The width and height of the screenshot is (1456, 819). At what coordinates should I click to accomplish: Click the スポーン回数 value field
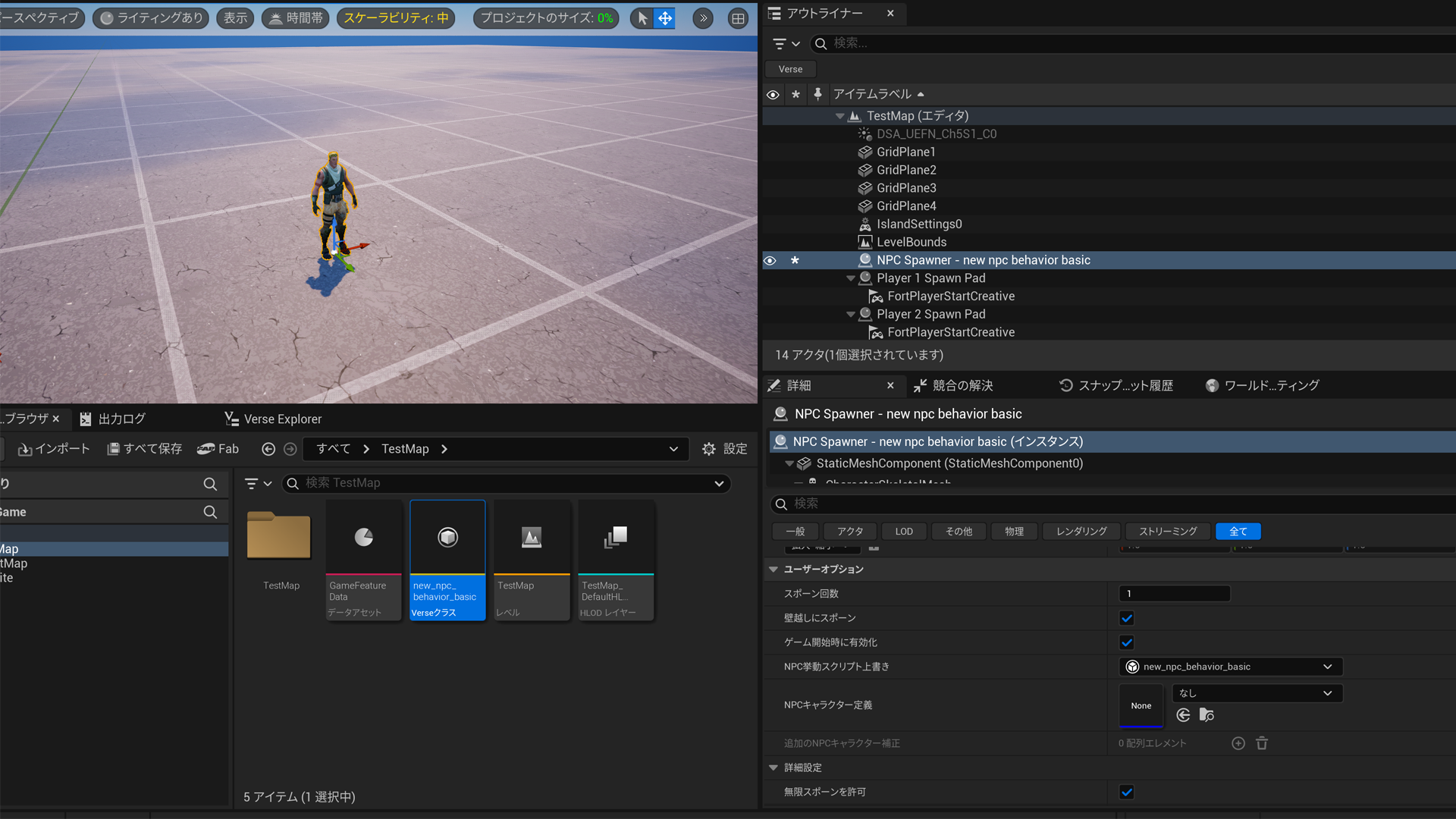click(x=1175, y=594)
